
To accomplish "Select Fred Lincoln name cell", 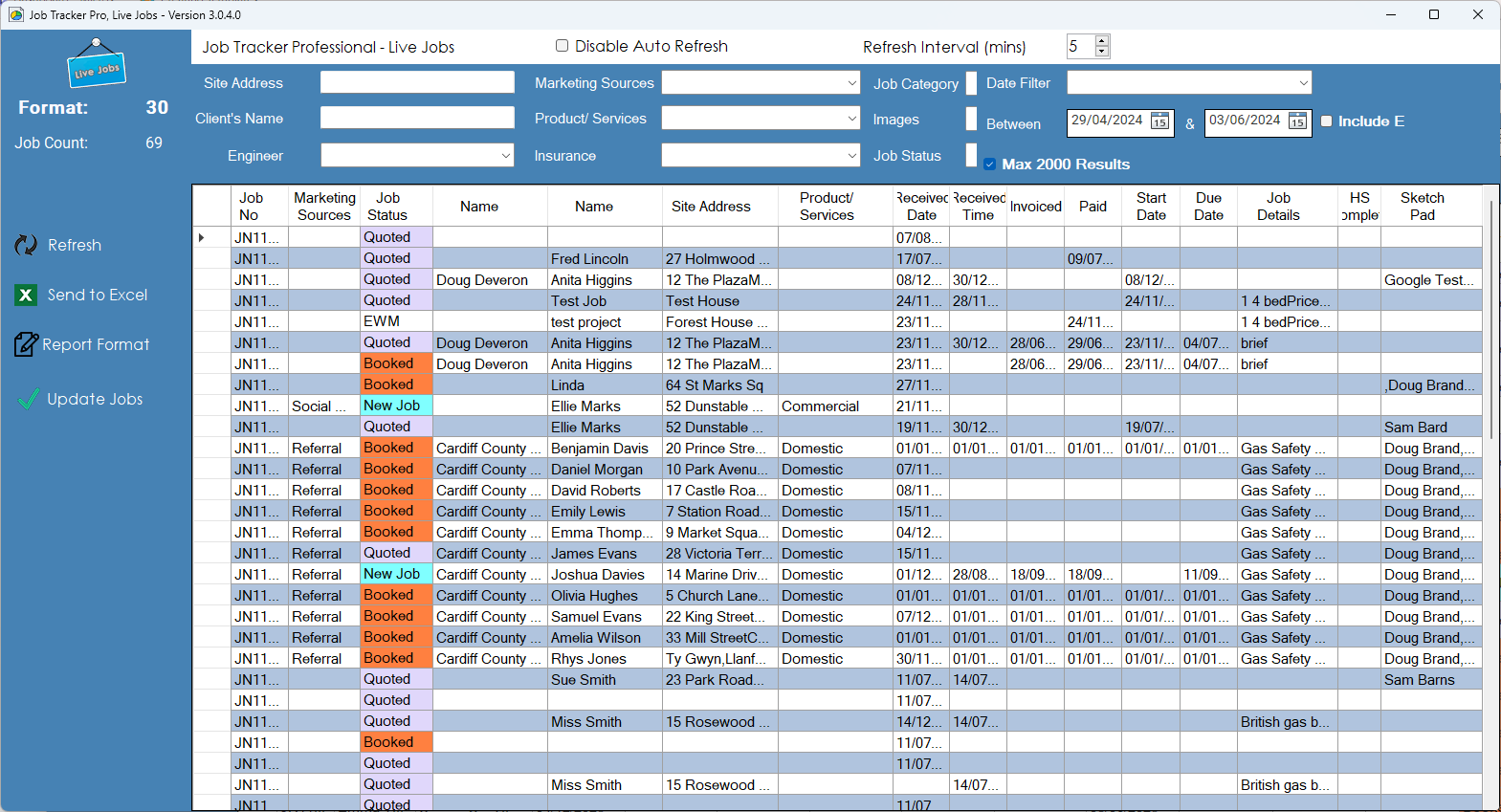I will pos(605,258).
